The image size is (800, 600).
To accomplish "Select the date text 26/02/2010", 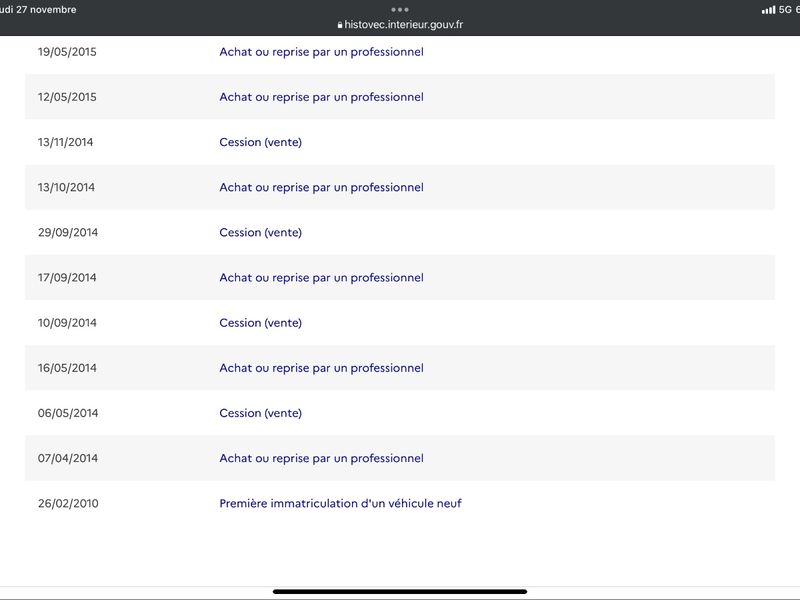I will pos(68,503).
